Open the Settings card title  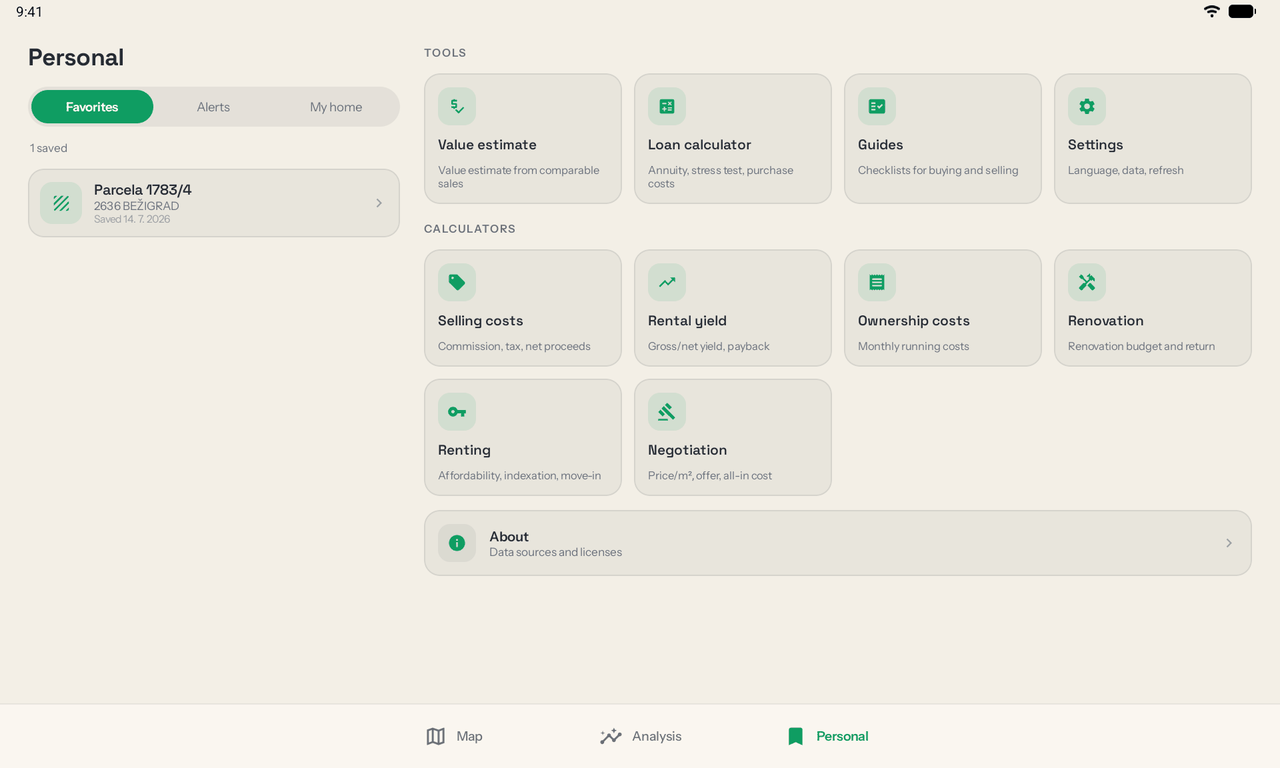click(x=1095, y=145)
